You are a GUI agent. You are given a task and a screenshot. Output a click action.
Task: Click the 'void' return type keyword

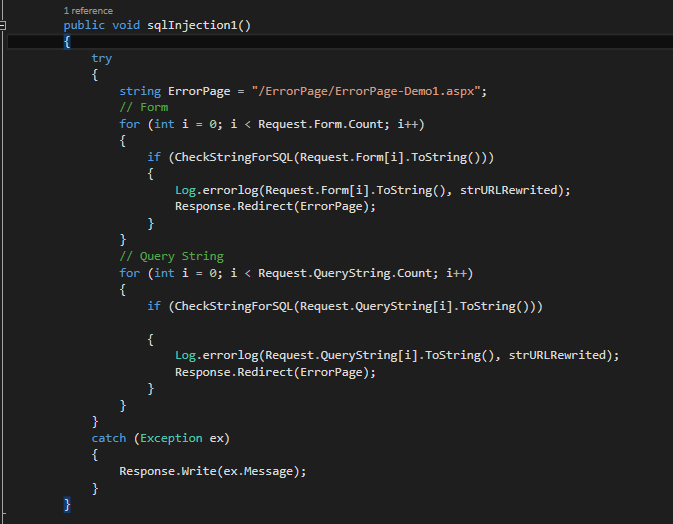click(126, 25)
